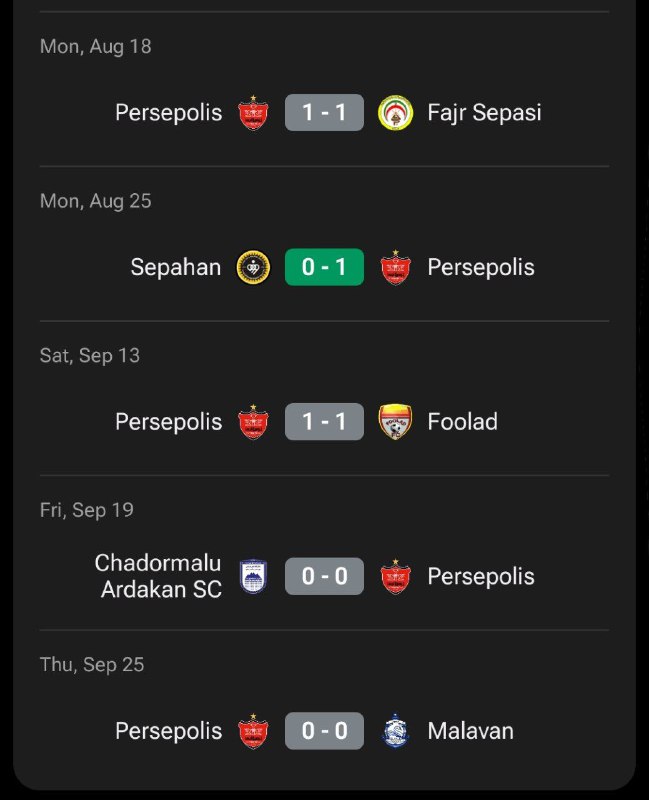Click the Malavan club crest
This screenshot has height=800, width=649.
[396, 731]
